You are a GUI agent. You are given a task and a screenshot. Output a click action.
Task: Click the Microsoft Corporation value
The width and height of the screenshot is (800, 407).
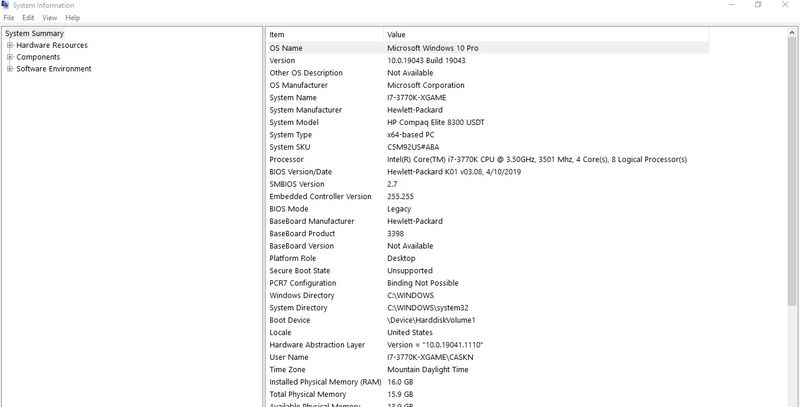coord(426,85)
